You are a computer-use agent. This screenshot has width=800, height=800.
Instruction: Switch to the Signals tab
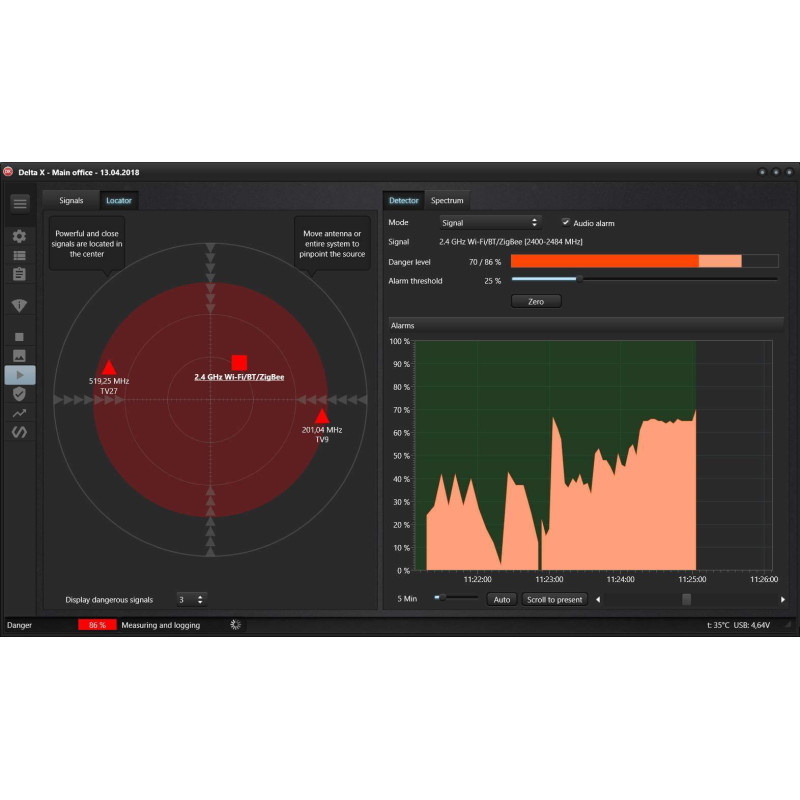71,201
